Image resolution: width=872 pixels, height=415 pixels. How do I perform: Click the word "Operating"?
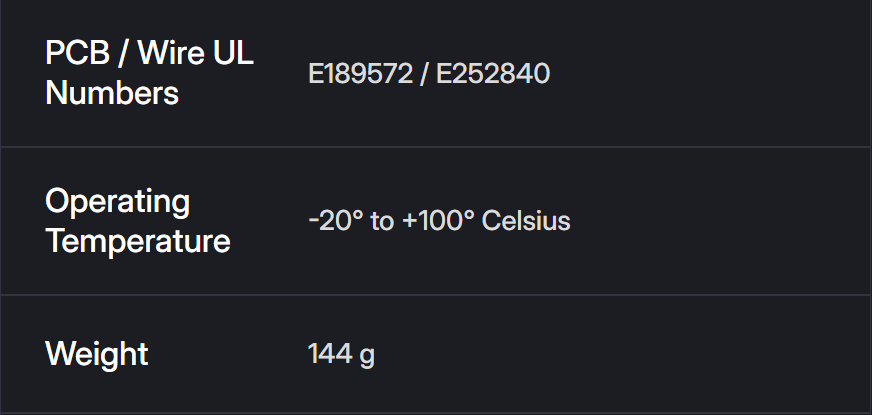(117, 201)
